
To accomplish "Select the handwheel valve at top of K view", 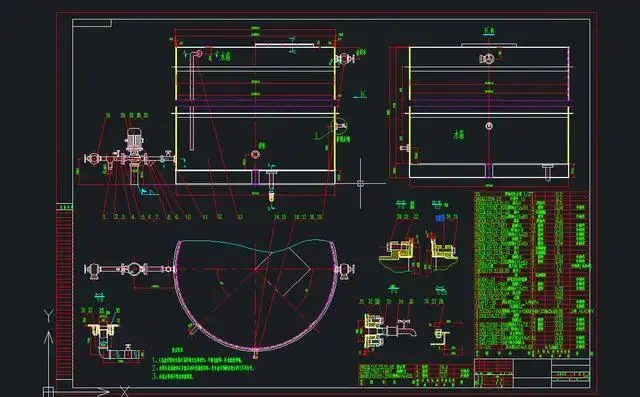I will click(487, 58).
